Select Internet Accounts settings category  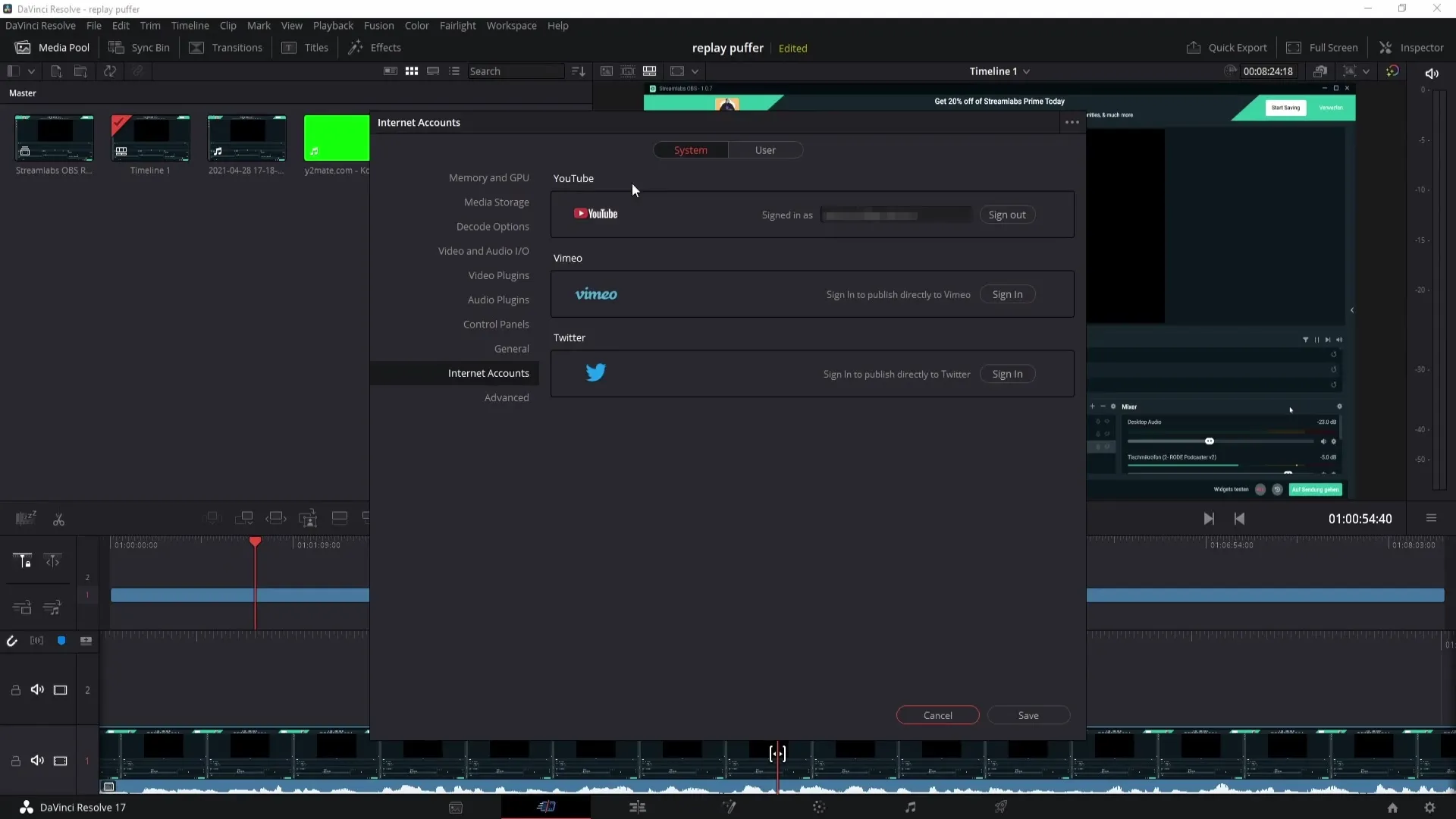[x=488, y=372]
